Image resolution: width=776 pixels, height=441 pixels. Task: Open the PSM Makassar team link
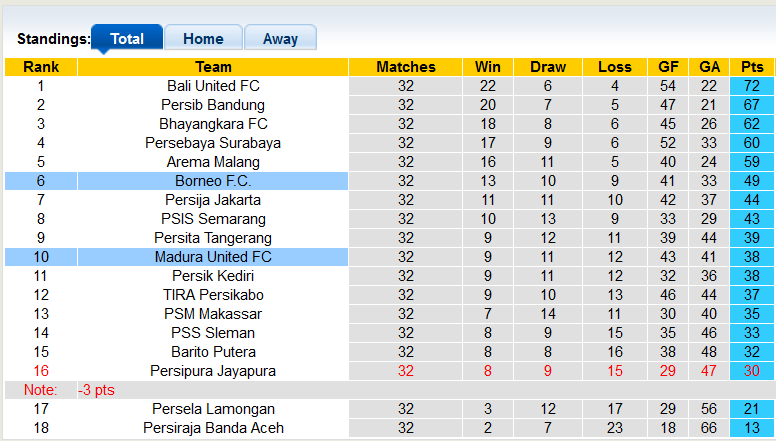point(213,314)
